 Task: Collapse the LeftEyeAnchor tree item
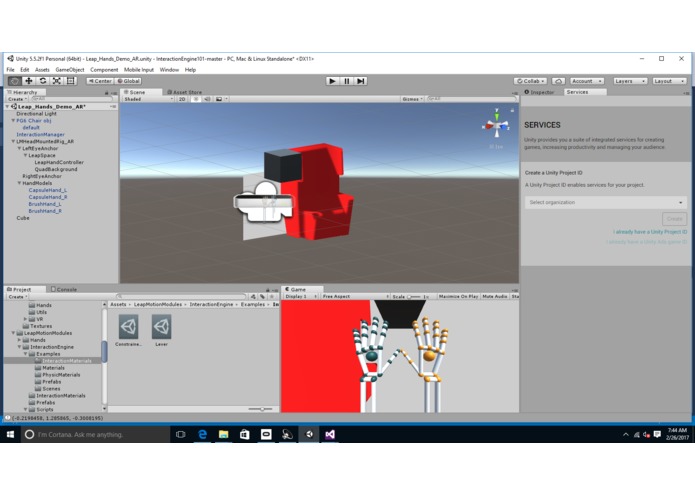click(19, 148)
